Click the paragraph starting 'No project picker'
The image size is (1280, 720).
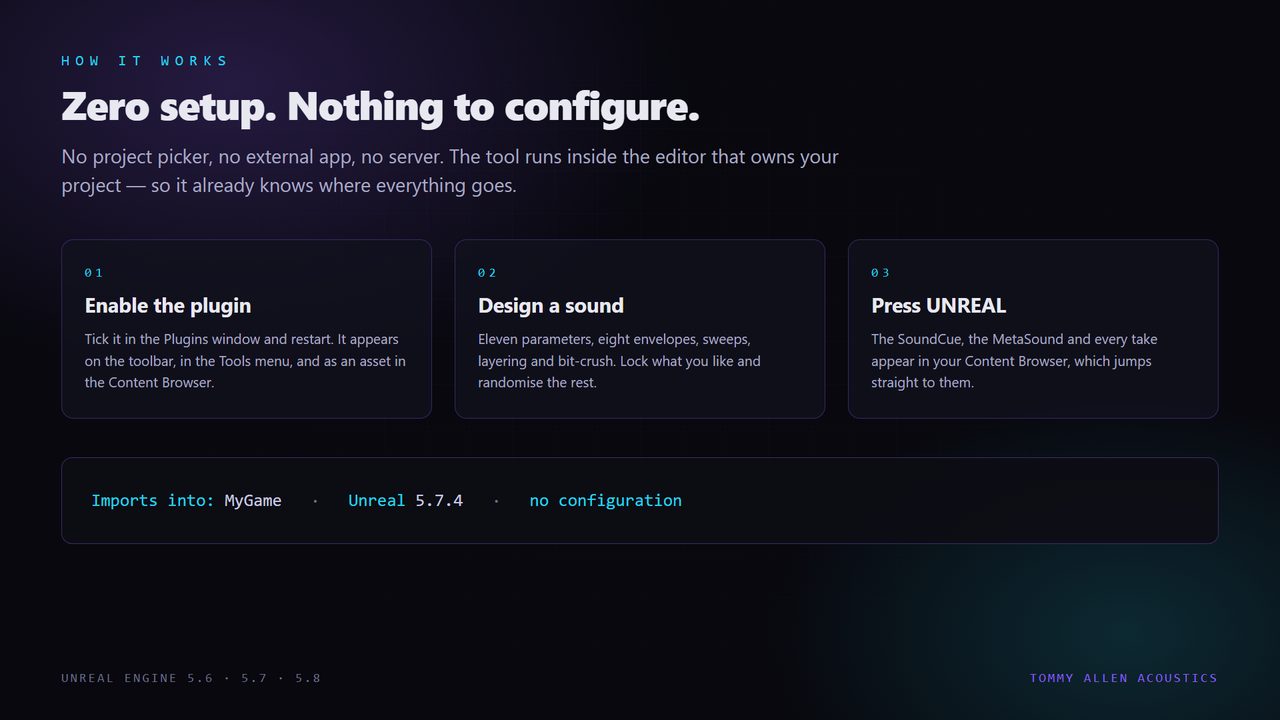point(450,171)
